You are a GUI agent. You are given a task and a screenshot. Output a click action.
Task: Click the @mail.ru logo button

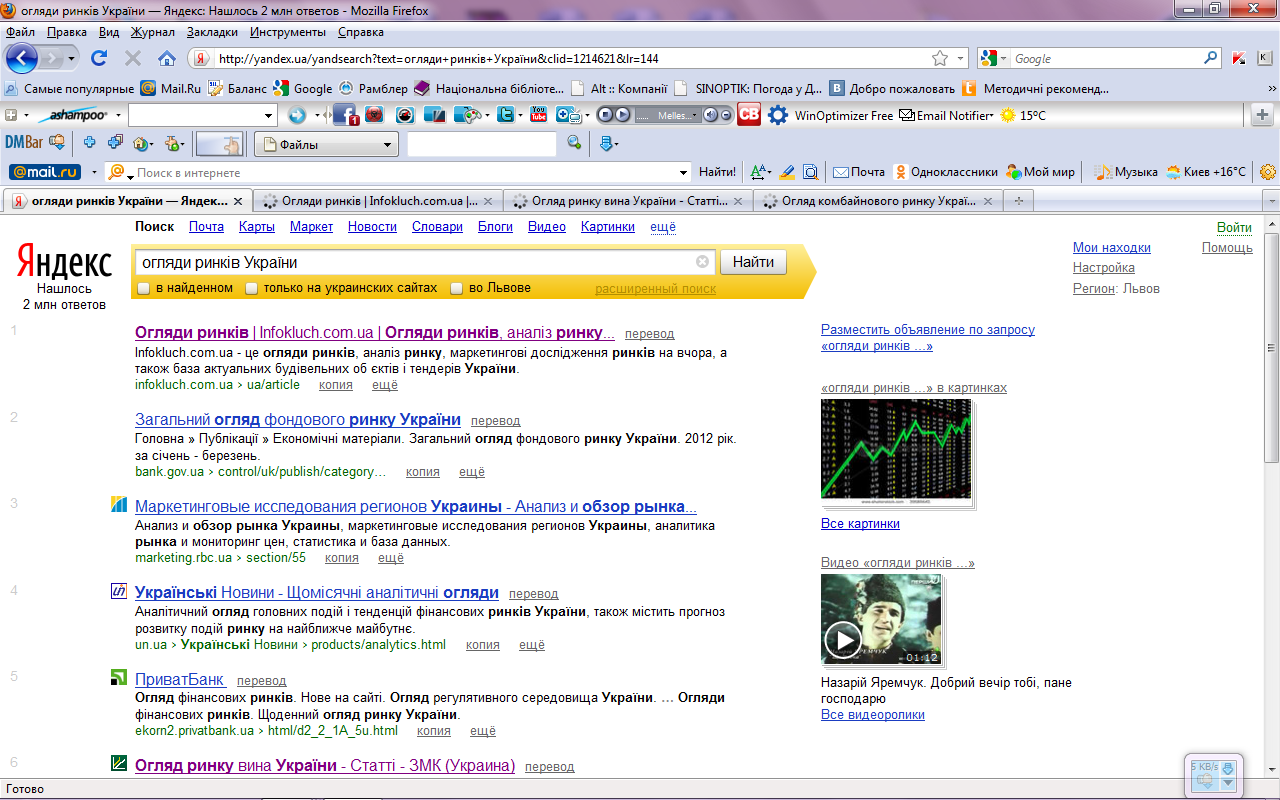pos(45,172)
